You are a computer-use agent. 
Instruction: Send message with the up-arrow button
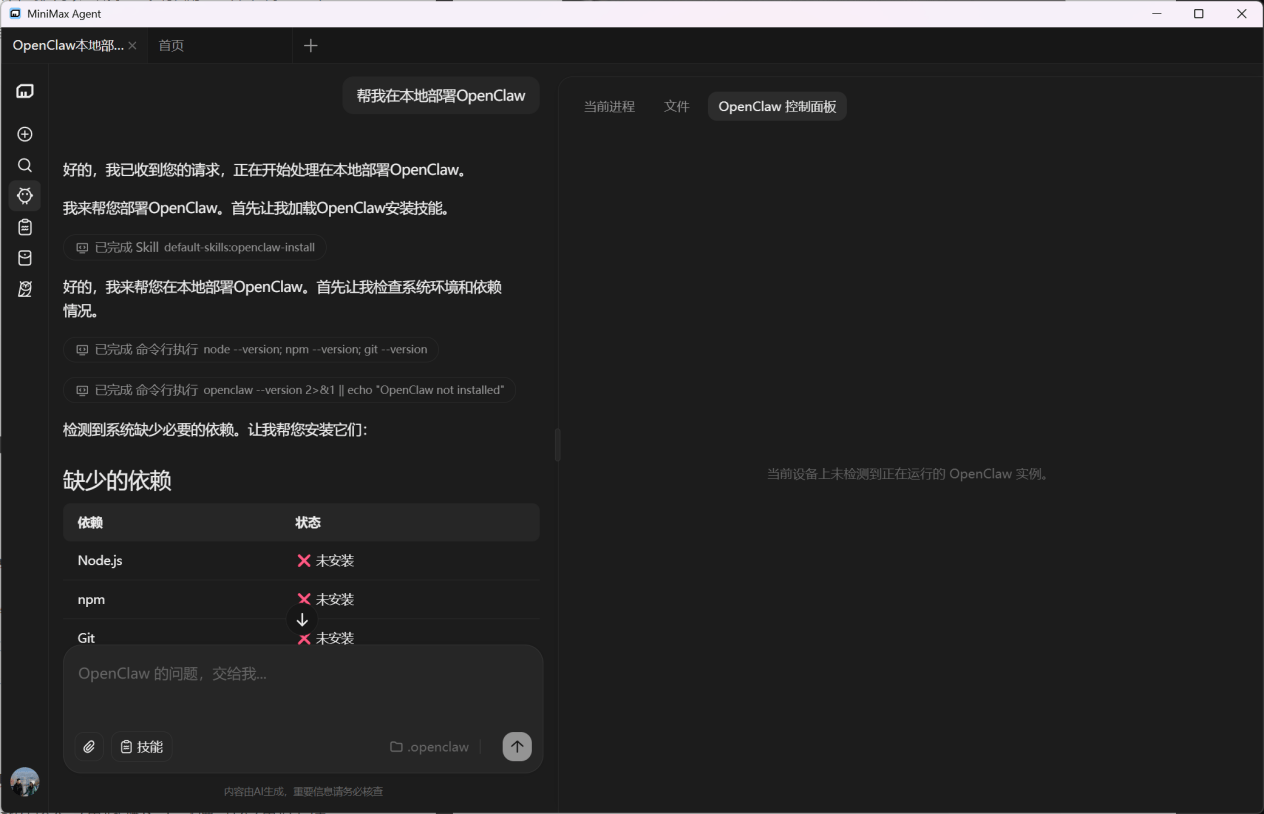coord(517,746)
